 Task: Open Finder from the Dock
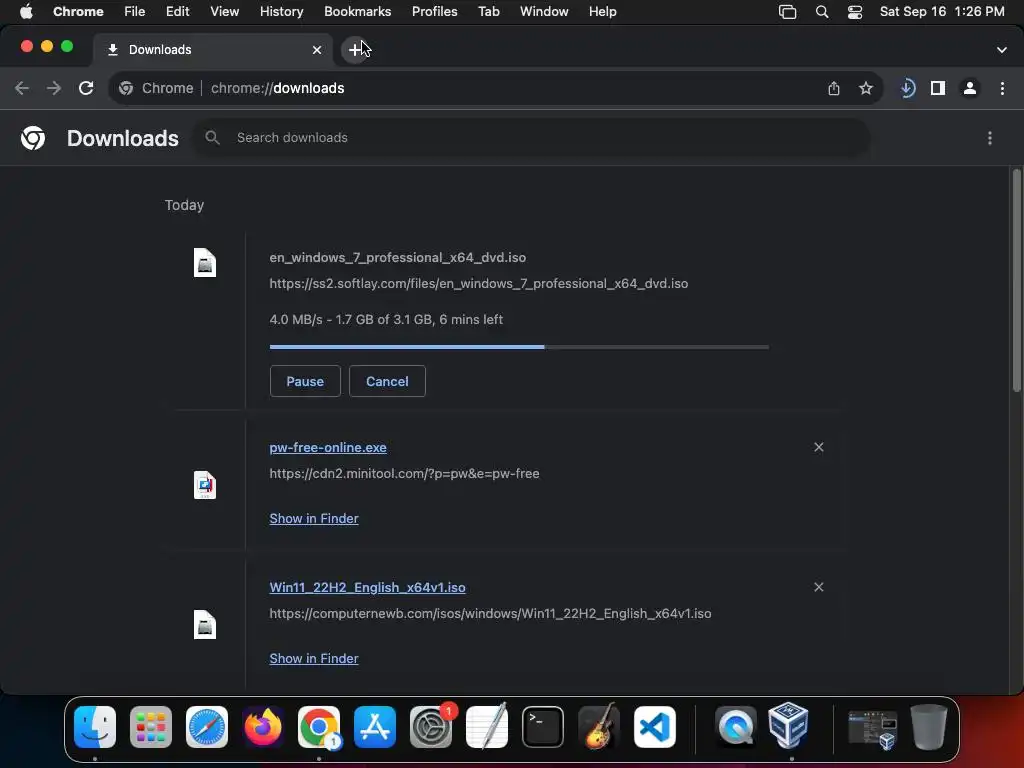coord(95,727)
